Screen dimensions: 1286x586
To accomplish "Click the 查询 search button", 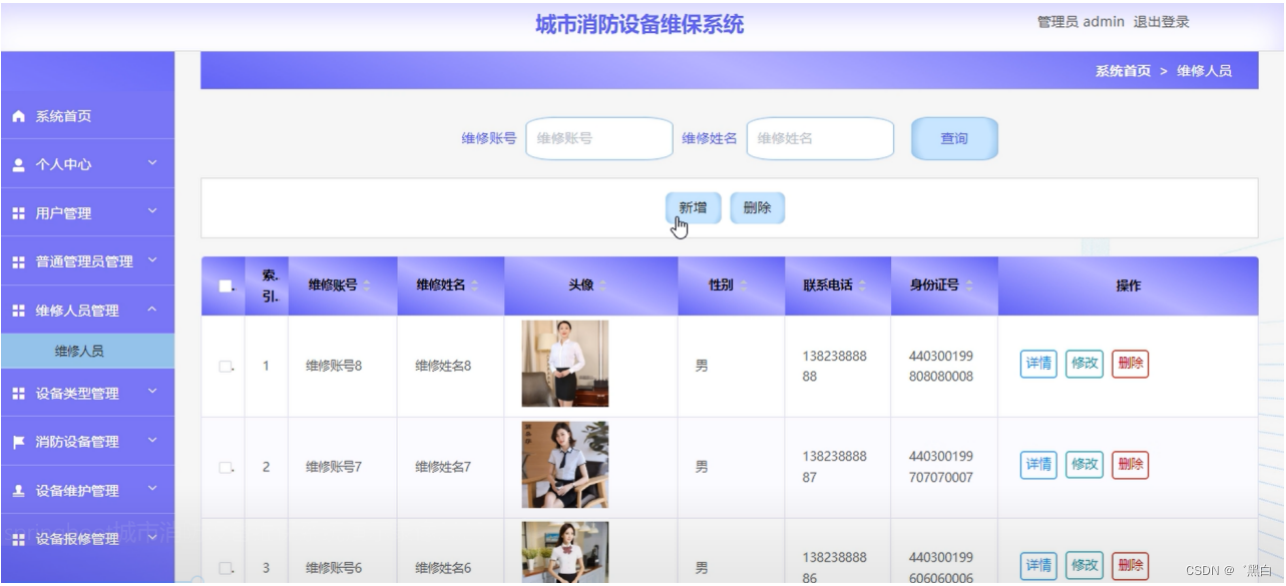I will click(954, 139).
